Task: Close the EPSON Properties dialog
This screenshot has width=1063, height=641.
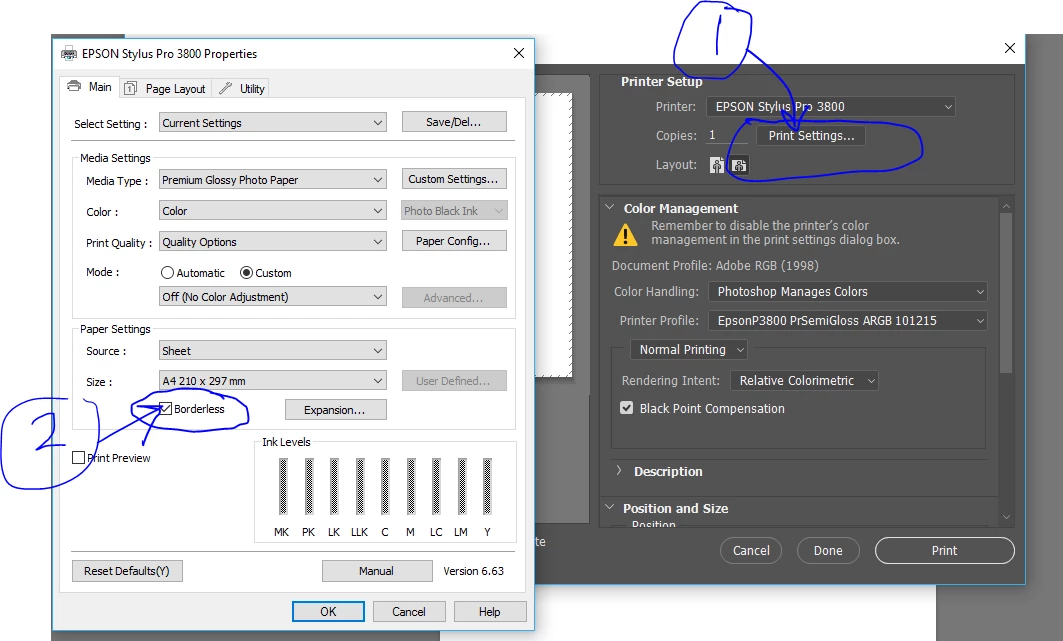Action: [519, 53]
